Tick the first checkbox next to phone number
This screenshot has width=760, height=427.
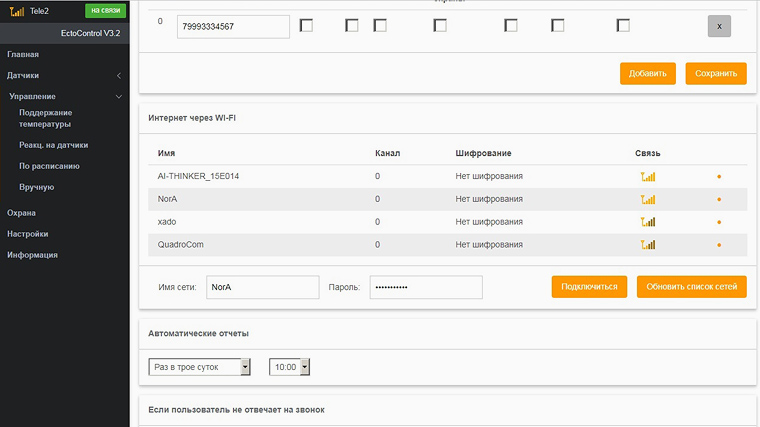[x=306, y=26]
